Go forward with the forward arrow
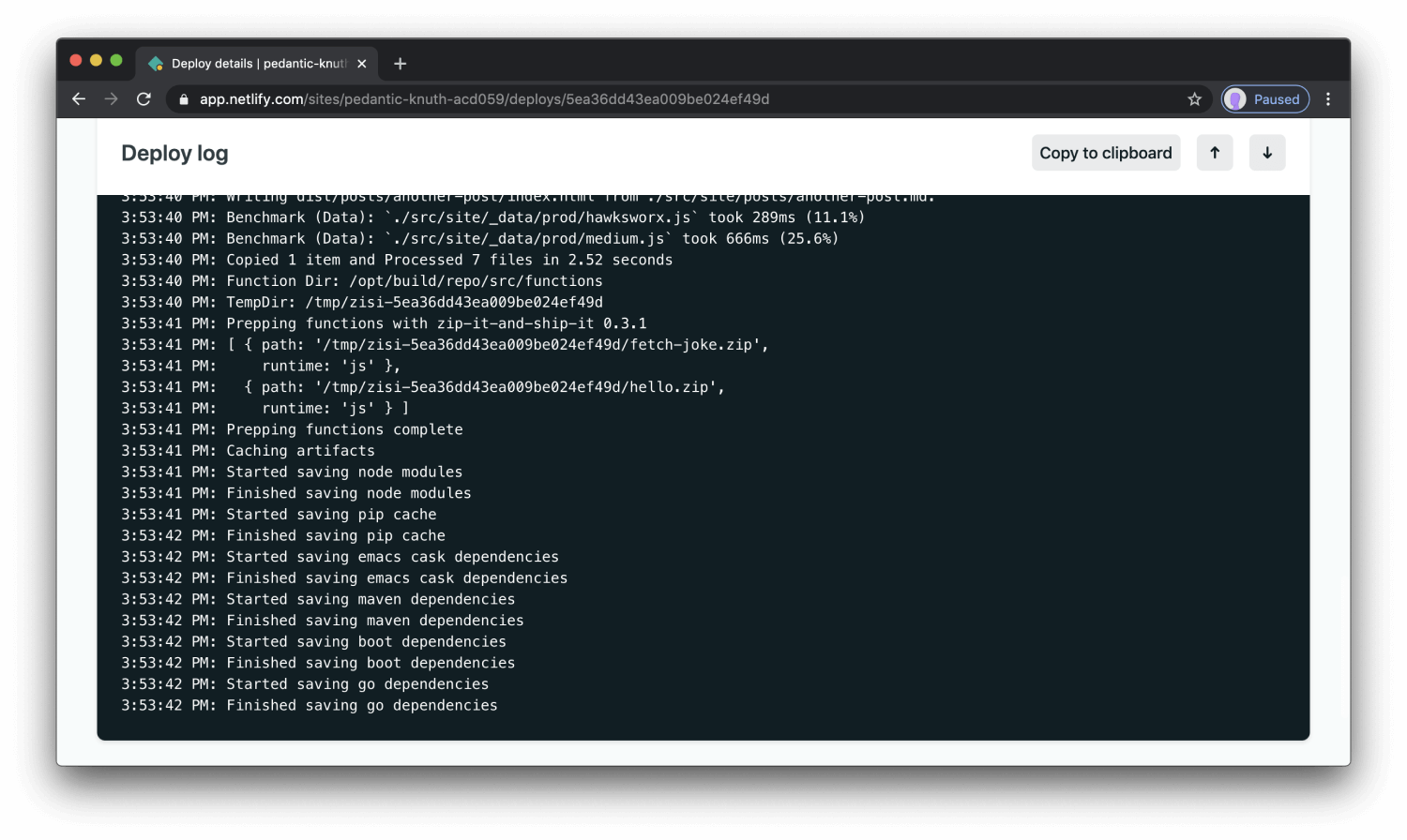This screenshot has height=840, width=1407. tap(111, 98)
